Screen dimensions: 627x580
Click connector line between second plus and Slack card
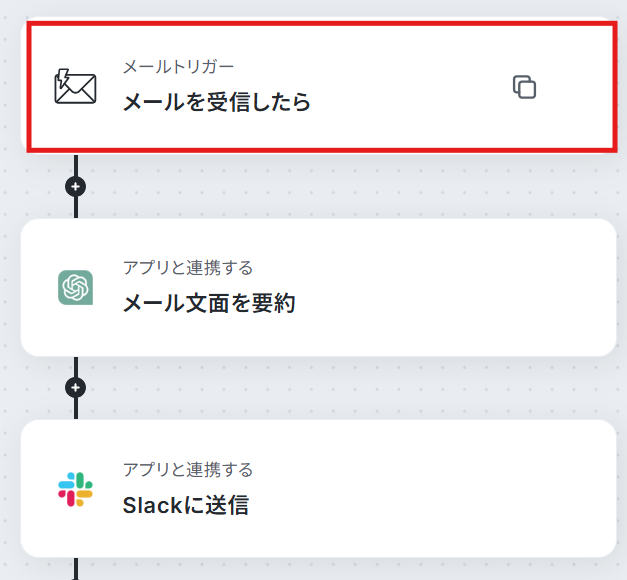76,409
